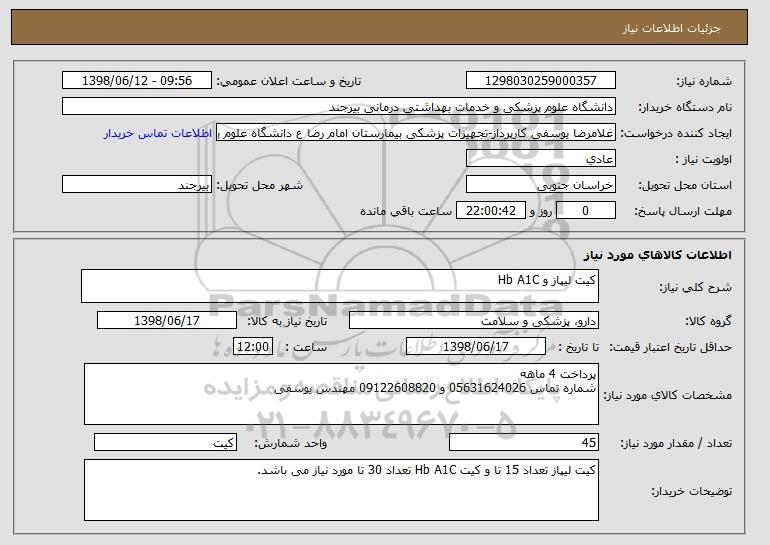Click the شهر محل تحویل label
Image resolution: width=770 pixels, height=545 pixels.
[260, 186]
